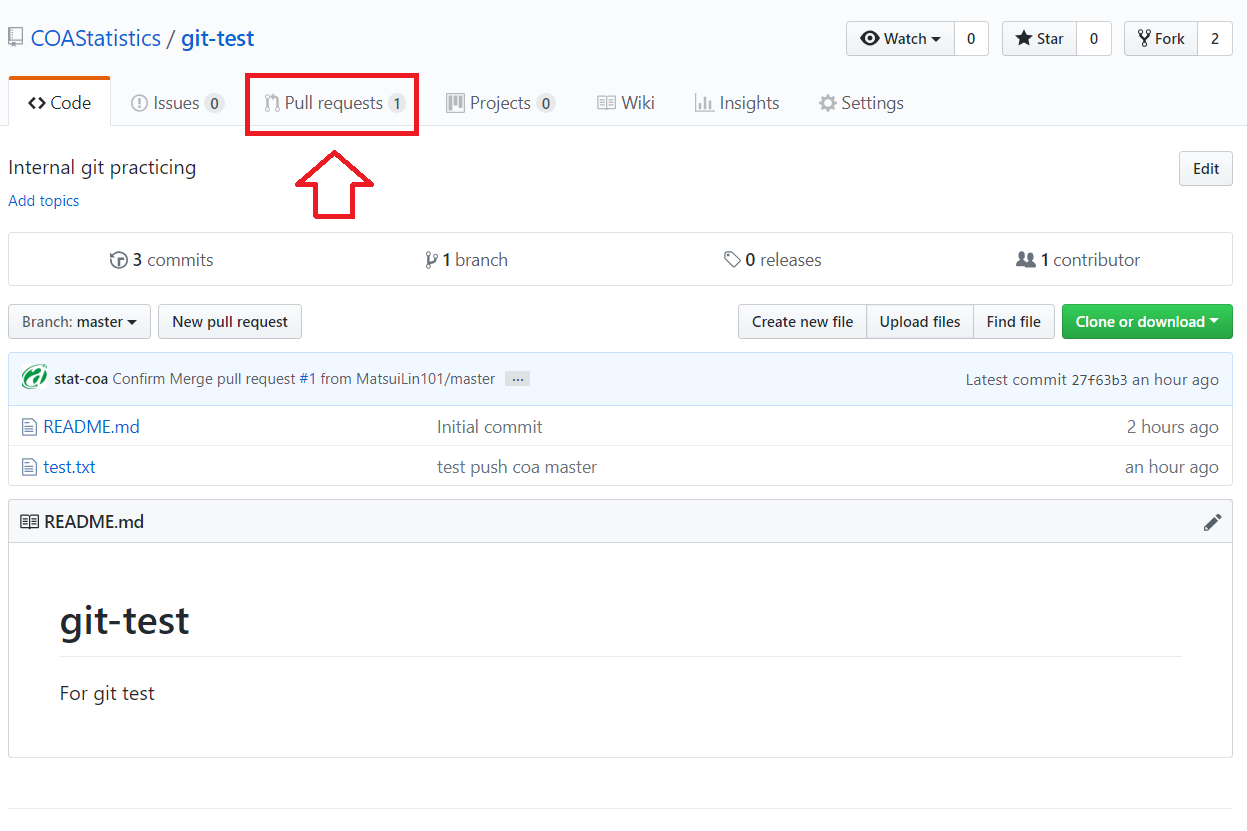Viewport: 1247px width, 831px height.
Task: Open the Clone or download dropdown
Action: click(x=1147, y=322)
